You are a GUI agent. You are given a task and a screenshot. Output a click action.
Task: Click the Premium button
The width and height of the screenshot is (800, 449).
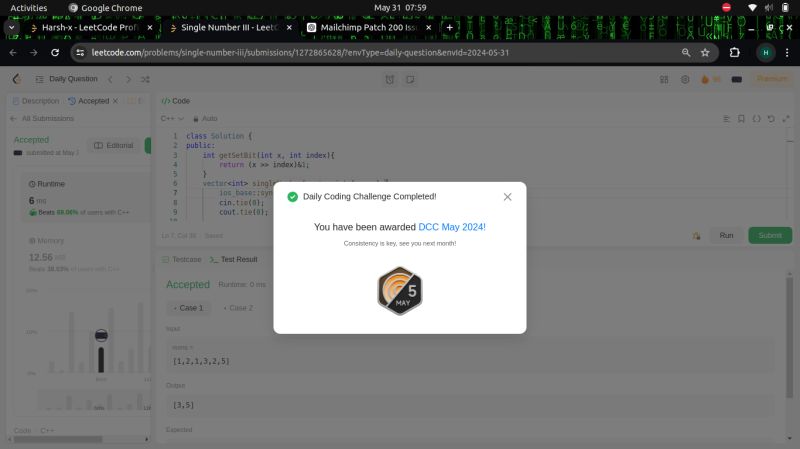(771, 79)
